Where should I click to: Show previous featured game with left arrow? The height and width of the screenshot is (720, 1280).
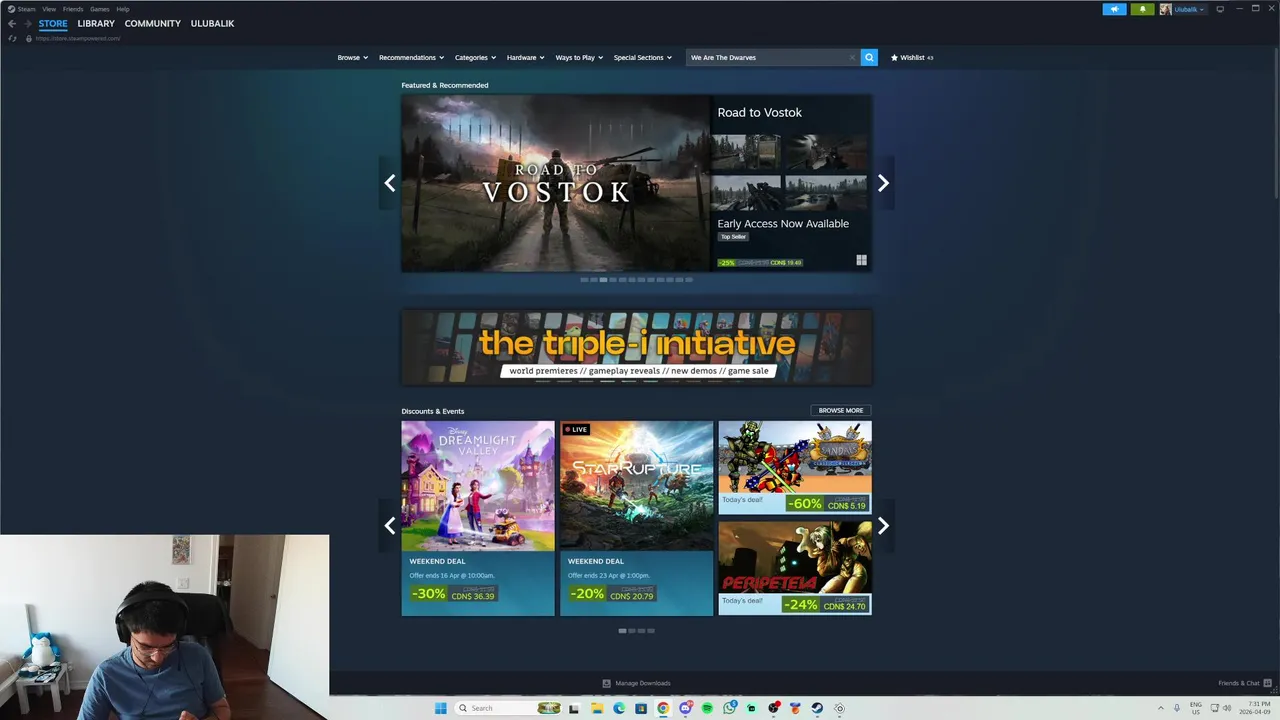(390, 182)
